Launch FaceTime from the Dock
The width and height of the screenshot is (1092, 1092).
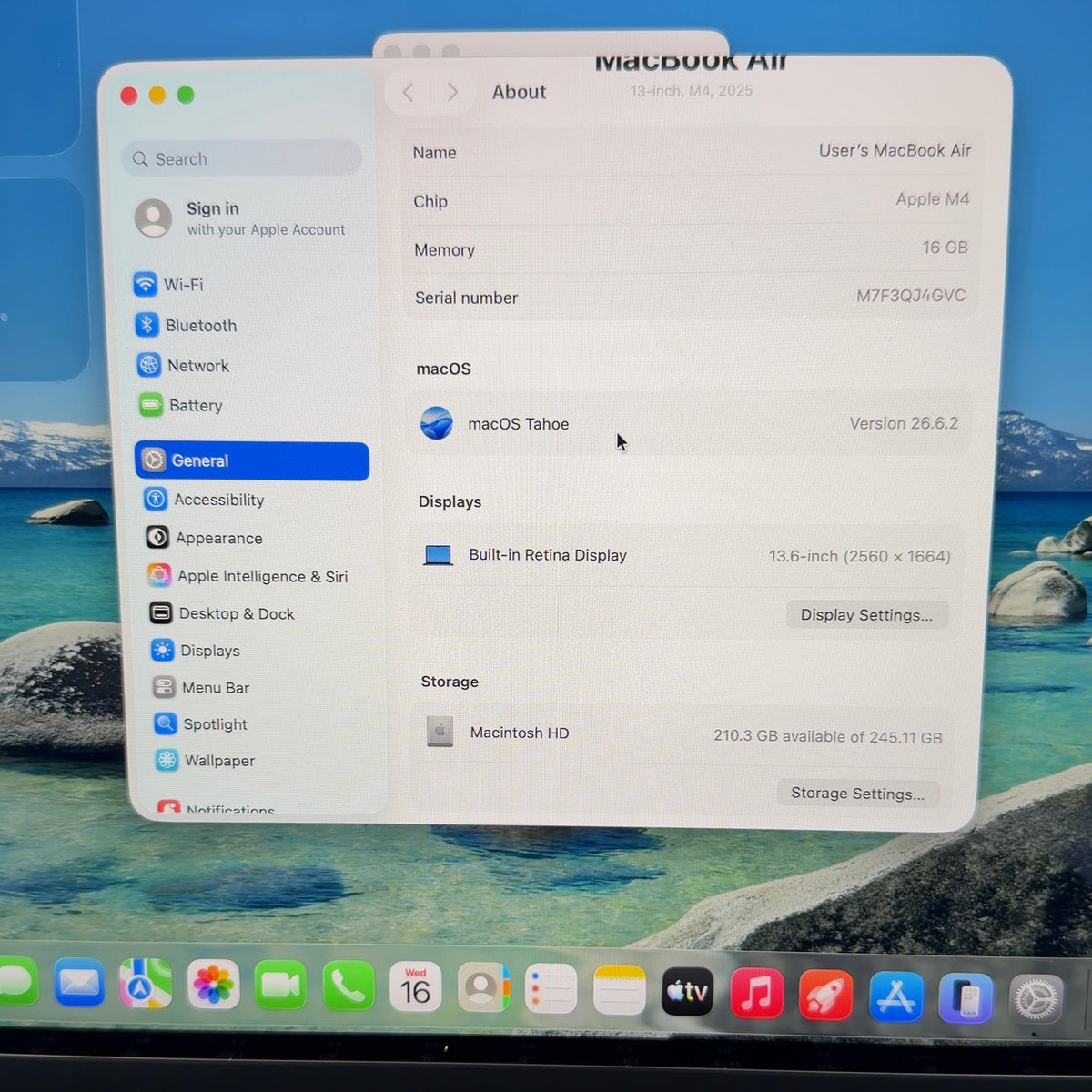280,986
